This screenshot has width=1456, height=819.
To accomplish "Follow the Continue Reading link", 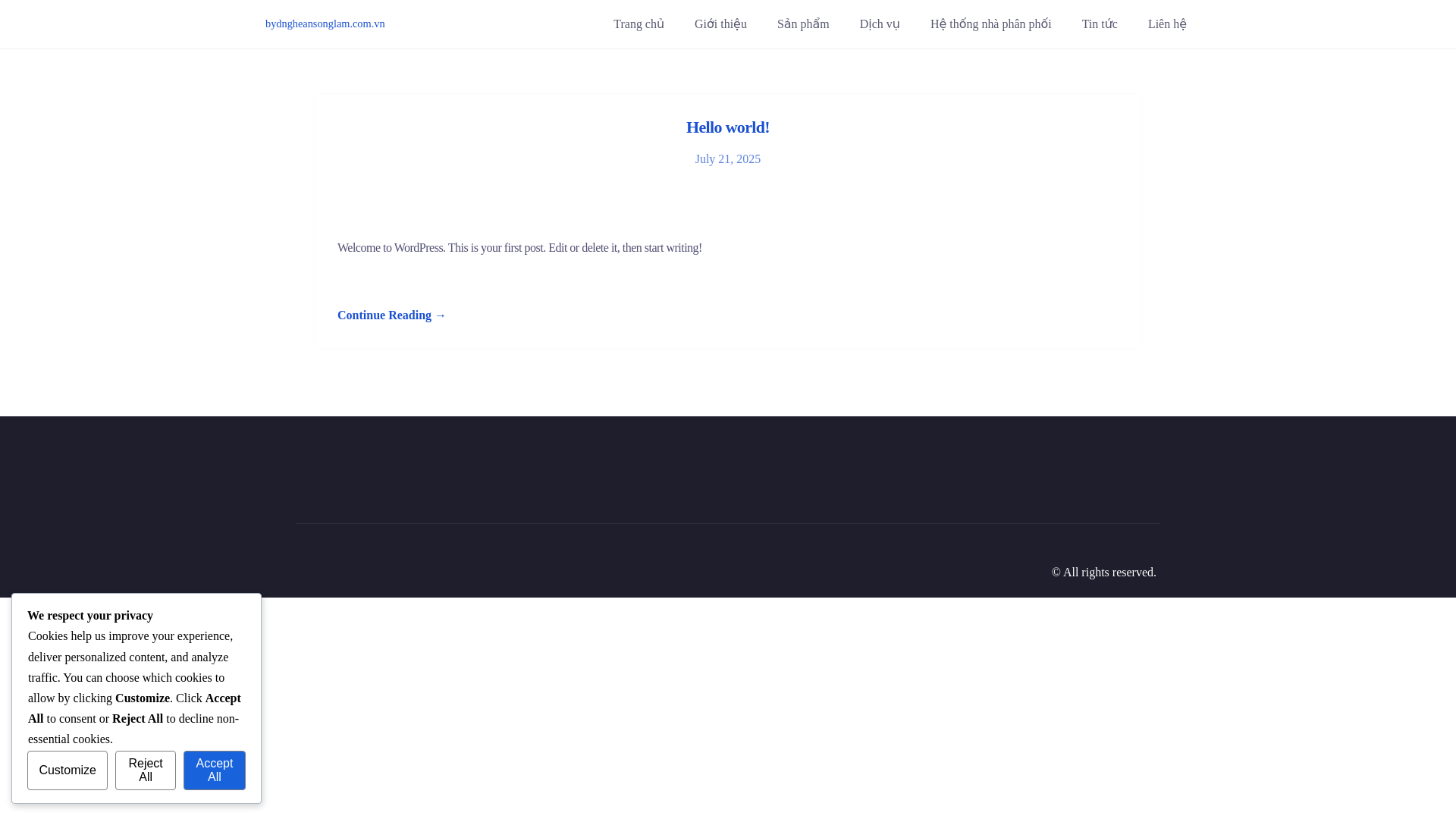I will click(391, 315).
